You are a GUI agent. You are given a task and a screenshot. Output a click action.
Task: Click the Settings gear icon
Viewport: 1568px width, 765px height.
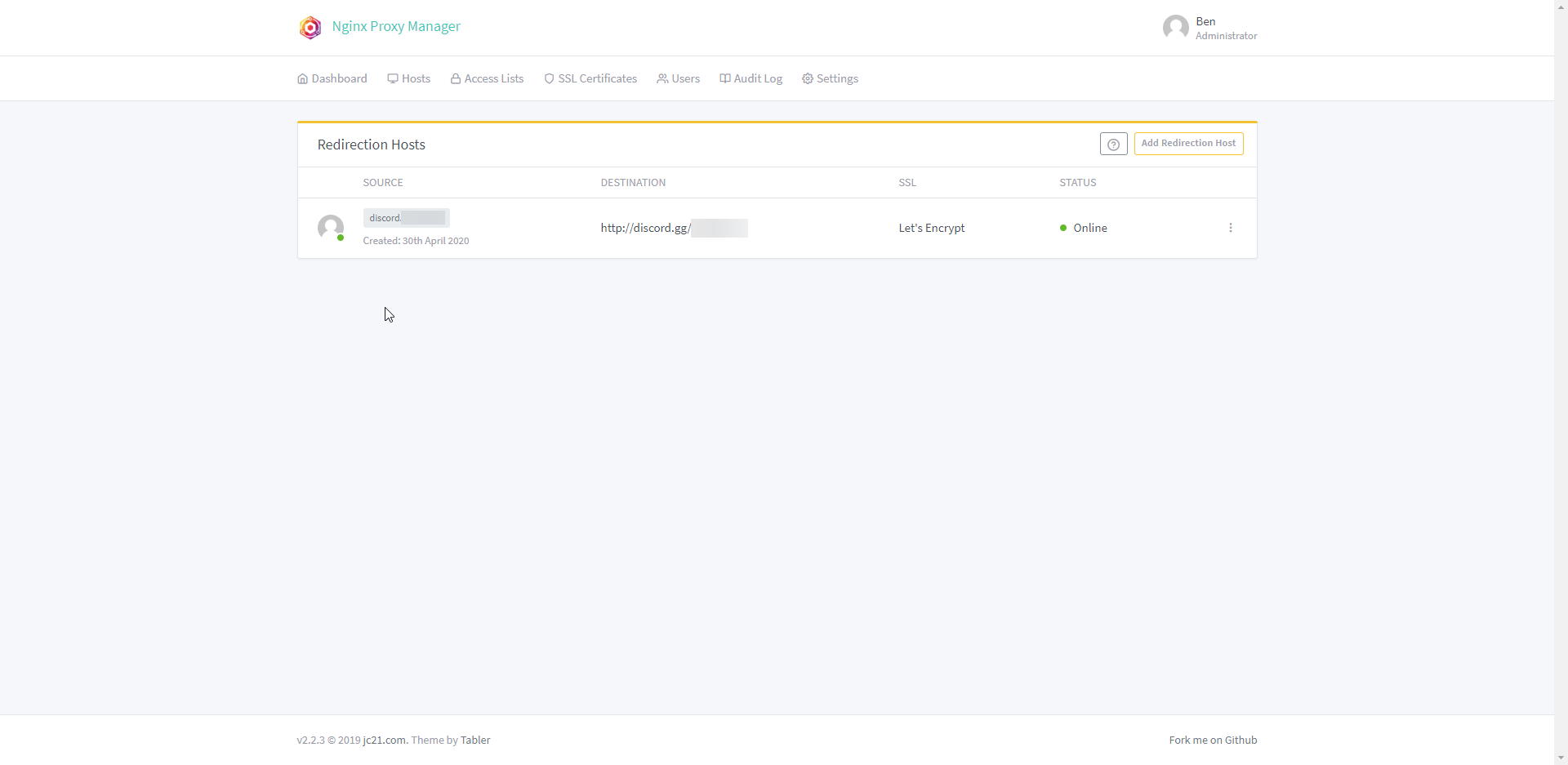pyautogui.click(x=808, y=78)
